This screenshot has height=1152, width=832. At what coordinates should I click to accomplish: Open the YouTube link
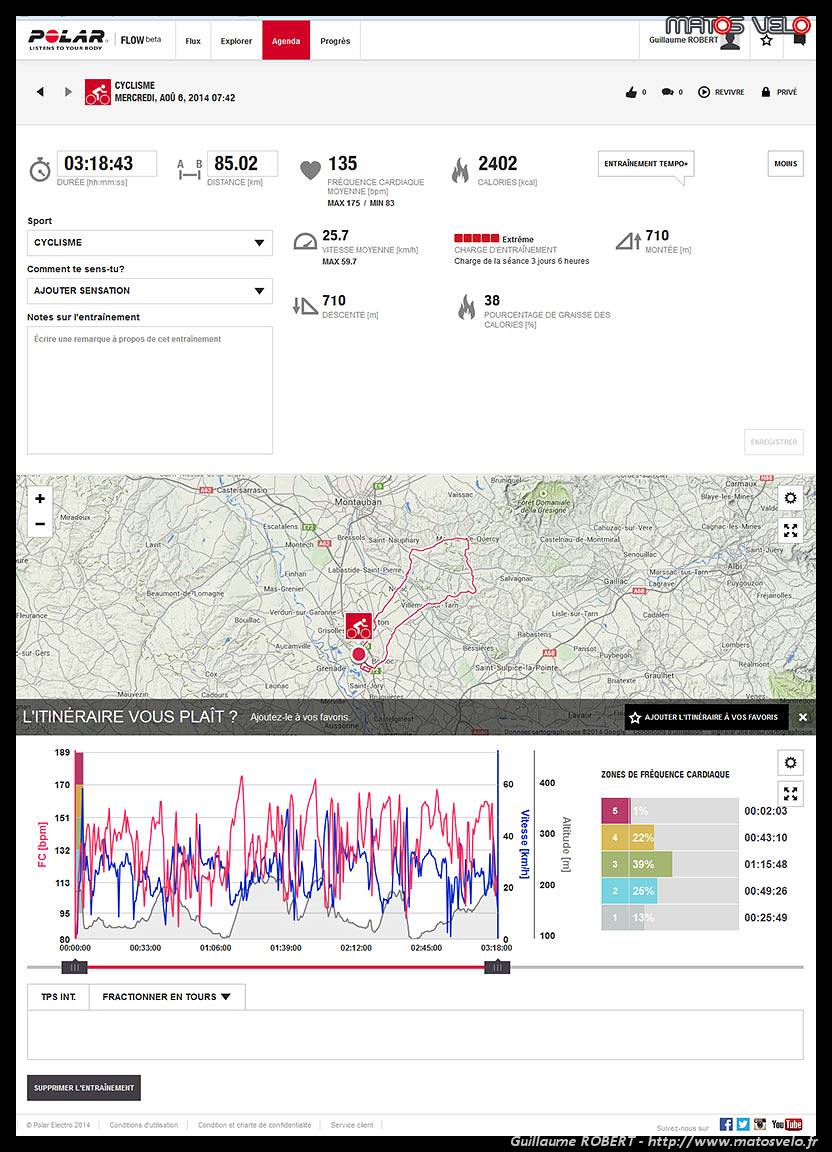tap(786, 1124)
